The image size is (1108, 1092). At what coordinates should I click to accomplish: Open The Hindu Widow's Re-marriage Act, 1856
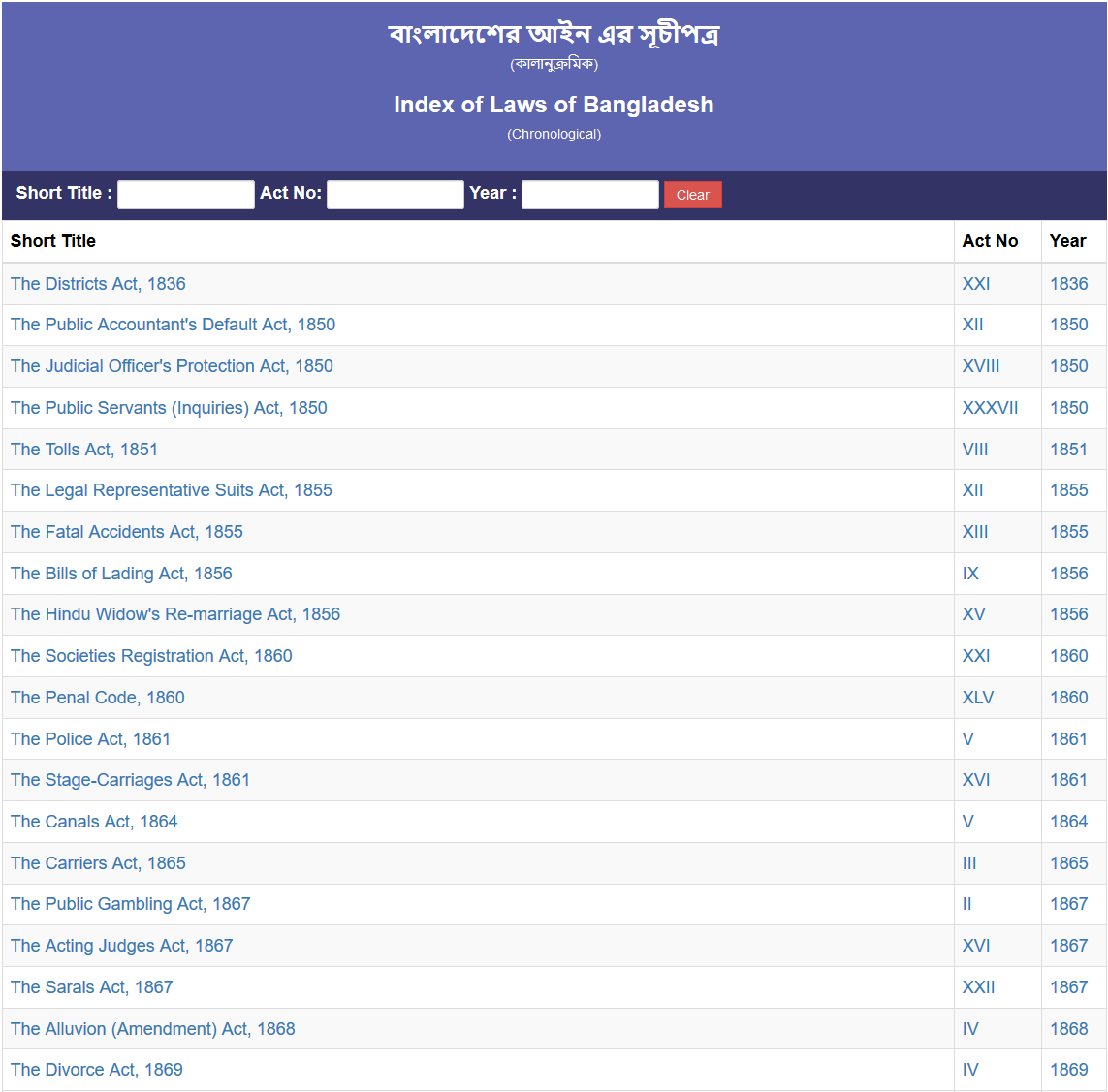[175, 614]
